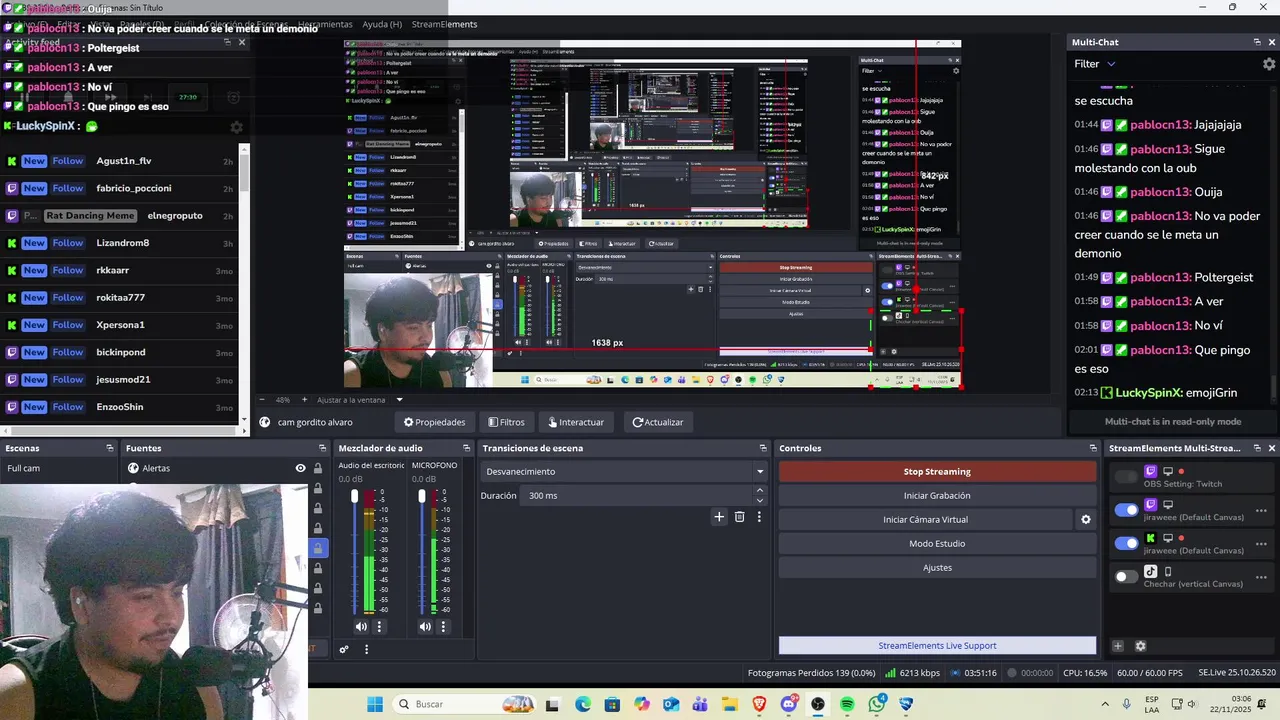Image resolution: width=1280 pixels, height=720 pixels.
Task: Adjust MICROFONO volume slider
Action: pos(422,496)
